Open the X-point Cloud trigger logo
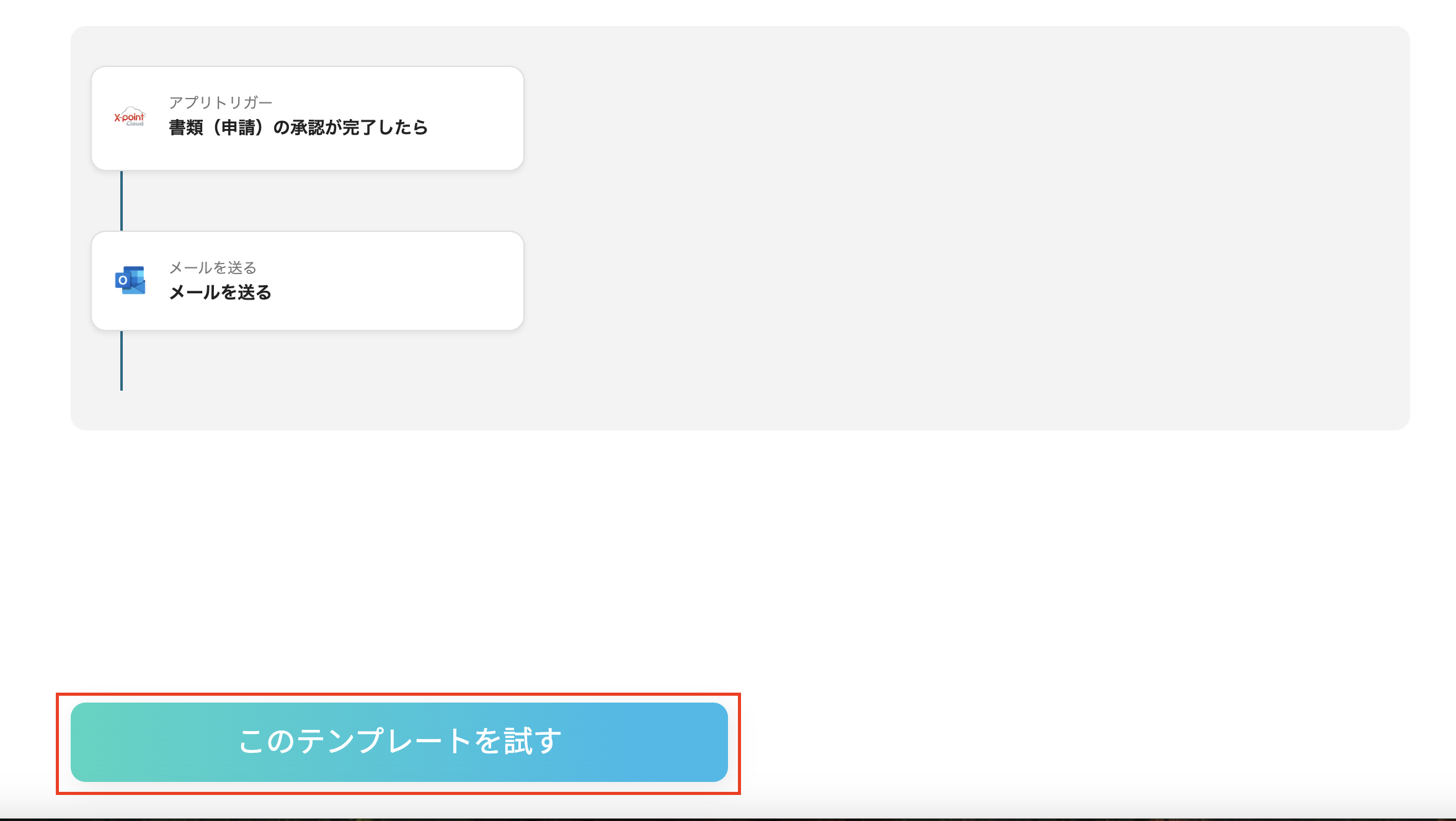1456x821 pixels. click(x=130, y=118)
